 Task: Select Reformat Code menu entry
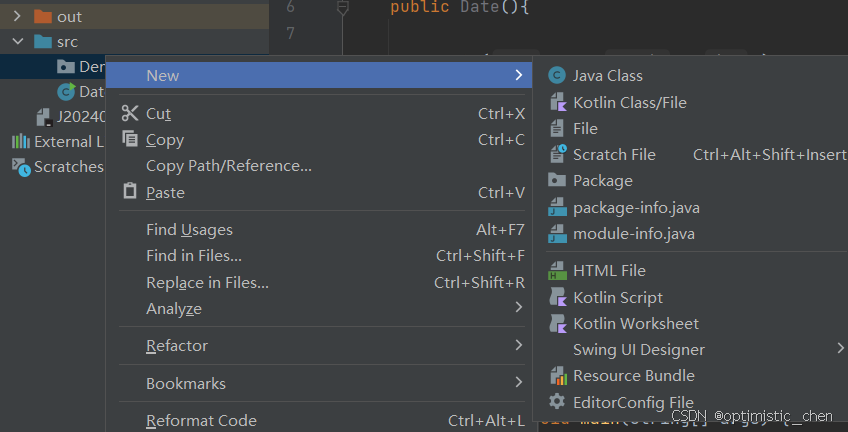201,421
